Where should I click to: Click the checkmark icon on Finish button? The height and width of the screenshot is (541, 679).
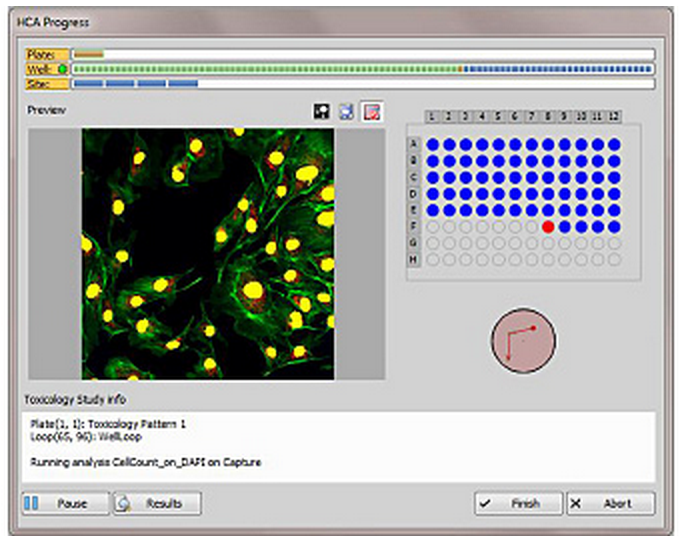click(486, 503)
